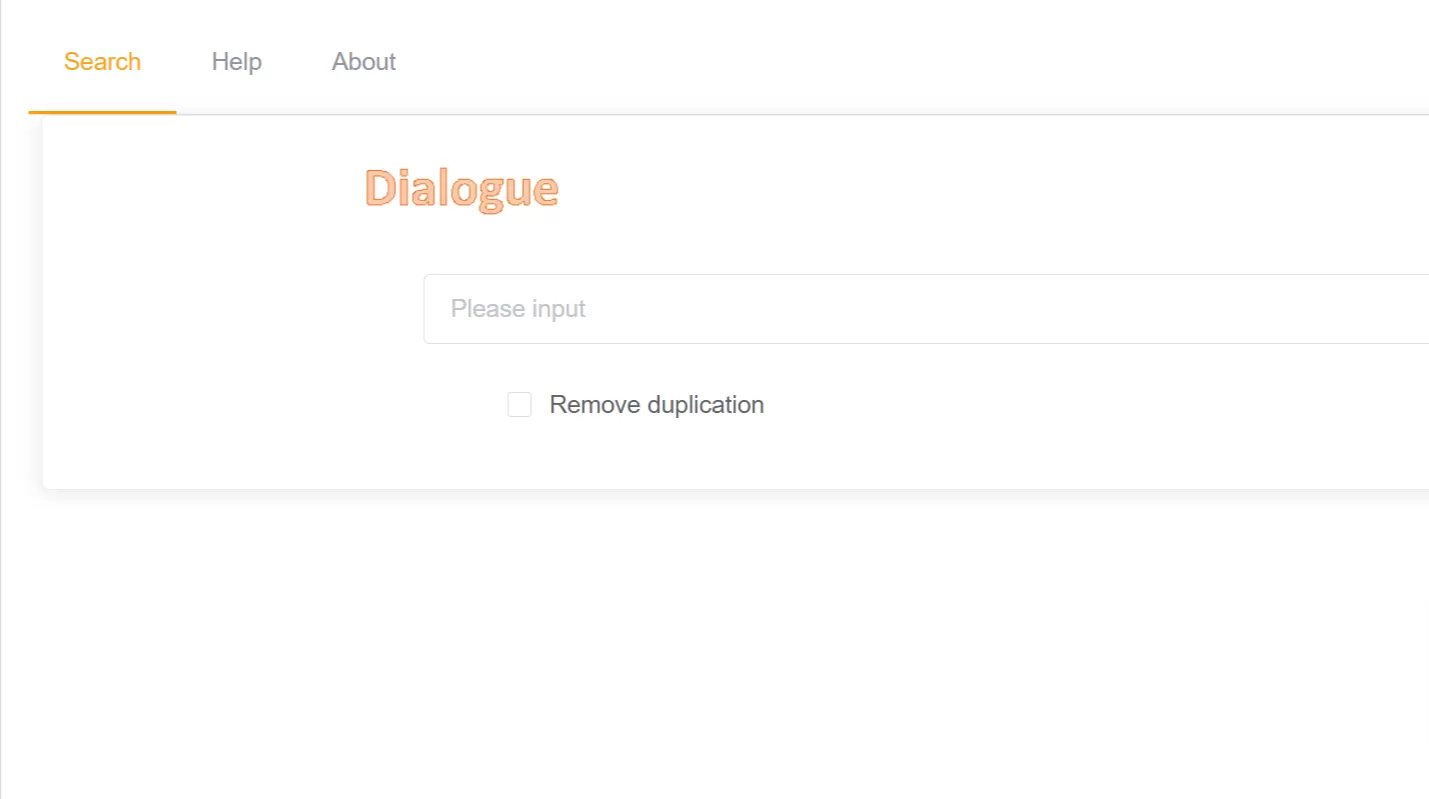Image resolution: width=1429 pixels, height=799 pixels.
Task: Click the orange Dialogue logo
Action: pos(461,189)
